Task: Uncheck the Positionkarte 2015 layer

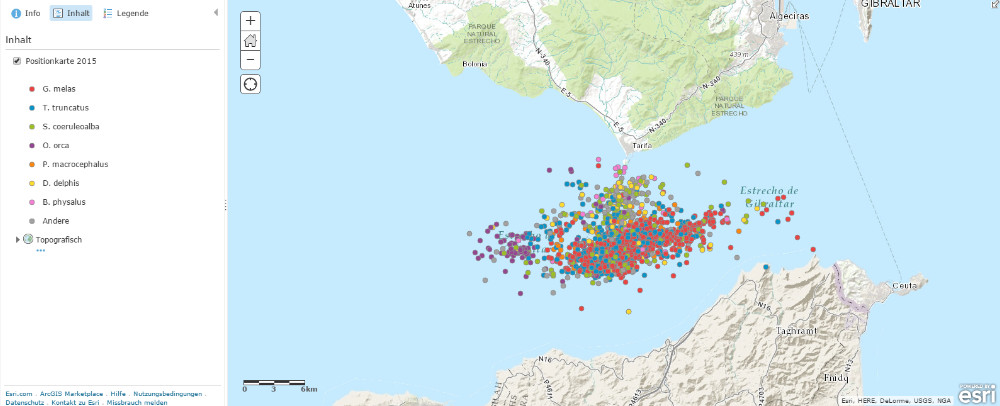Action: 17,61
